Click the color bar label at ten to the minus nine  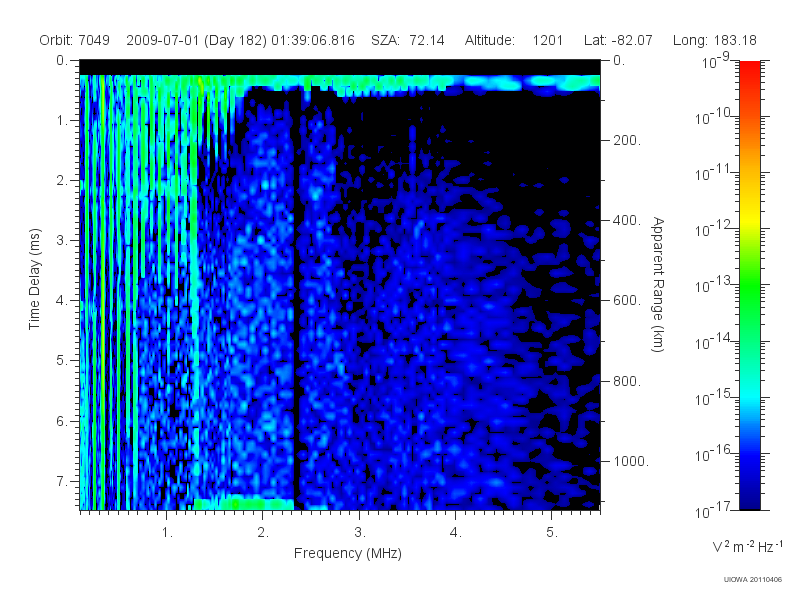pyautogui.click(x=716, y=61)
